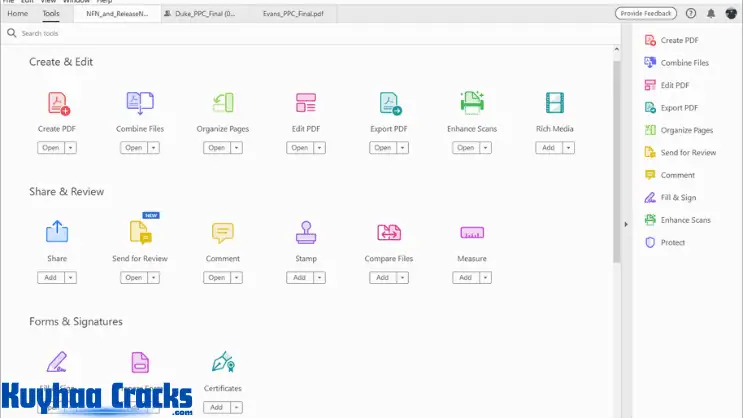Click the Rich Media film icon
743x418 pixels.
(554, 103)
